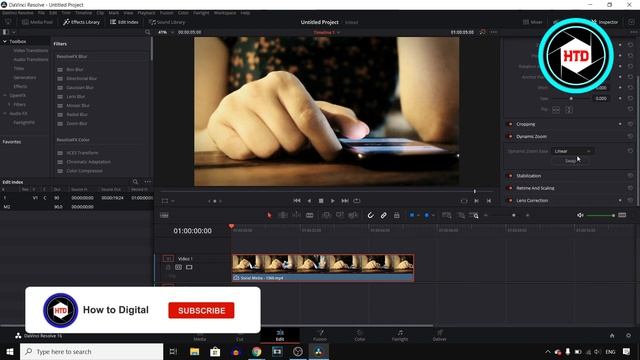Click the Match Frame icon

(x=464, y=201)
